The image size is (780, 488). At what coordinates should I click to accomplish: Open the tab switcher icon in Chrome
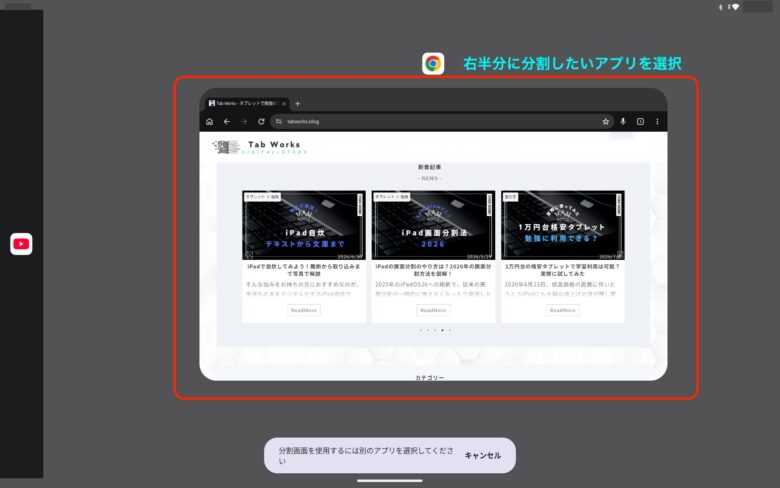pos(640,121)
